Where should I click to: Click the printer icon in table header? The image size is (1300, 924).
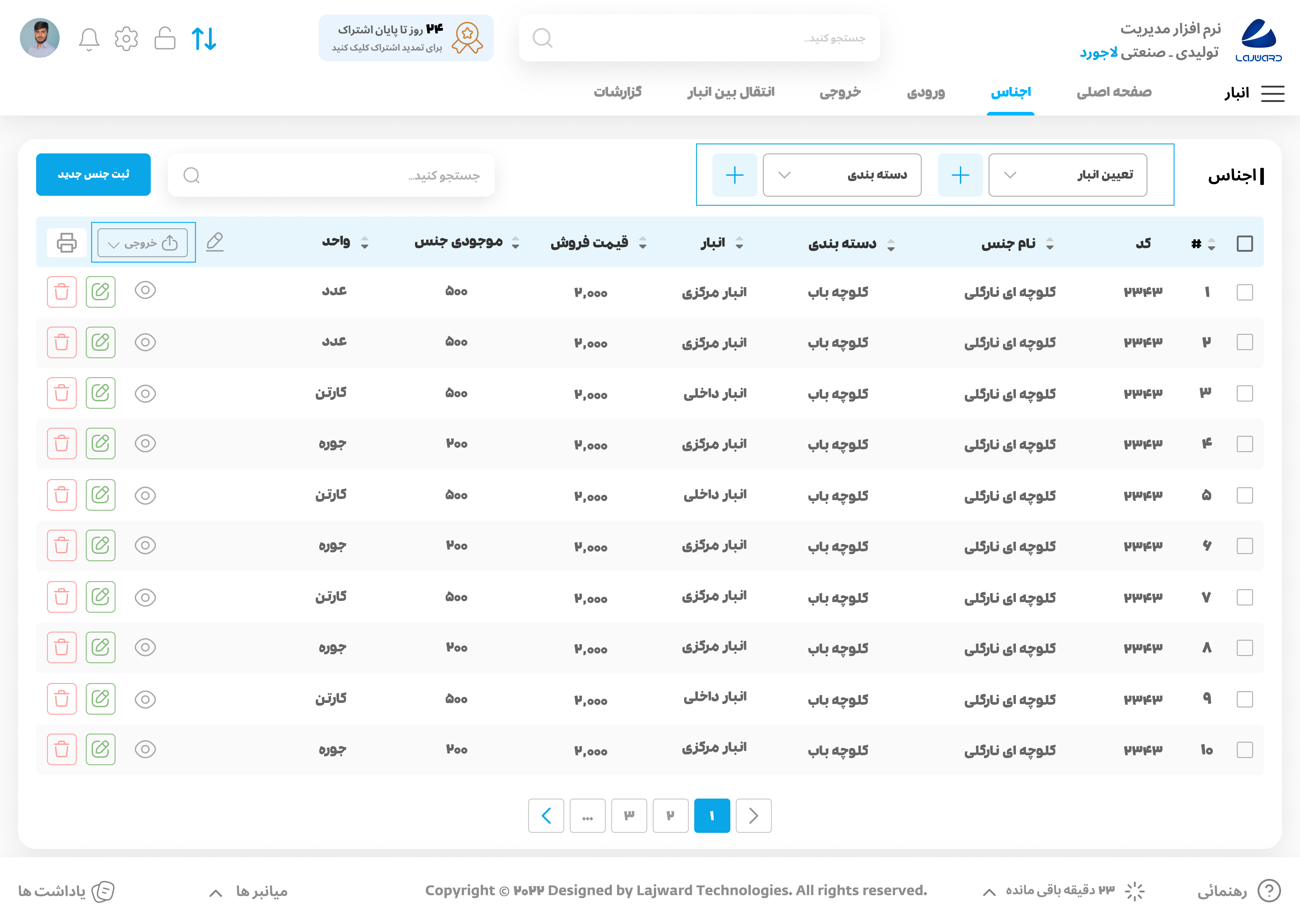[67, 243]
